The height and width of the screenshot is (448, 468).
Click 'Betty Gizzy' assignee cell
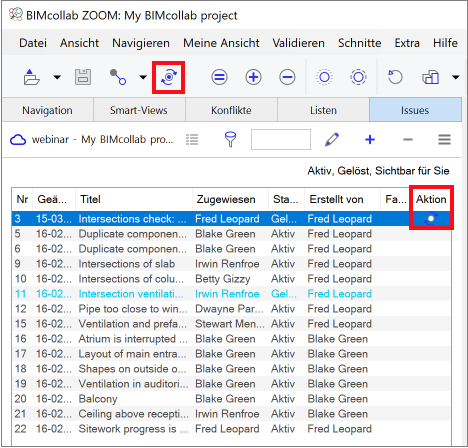point(223,279)
